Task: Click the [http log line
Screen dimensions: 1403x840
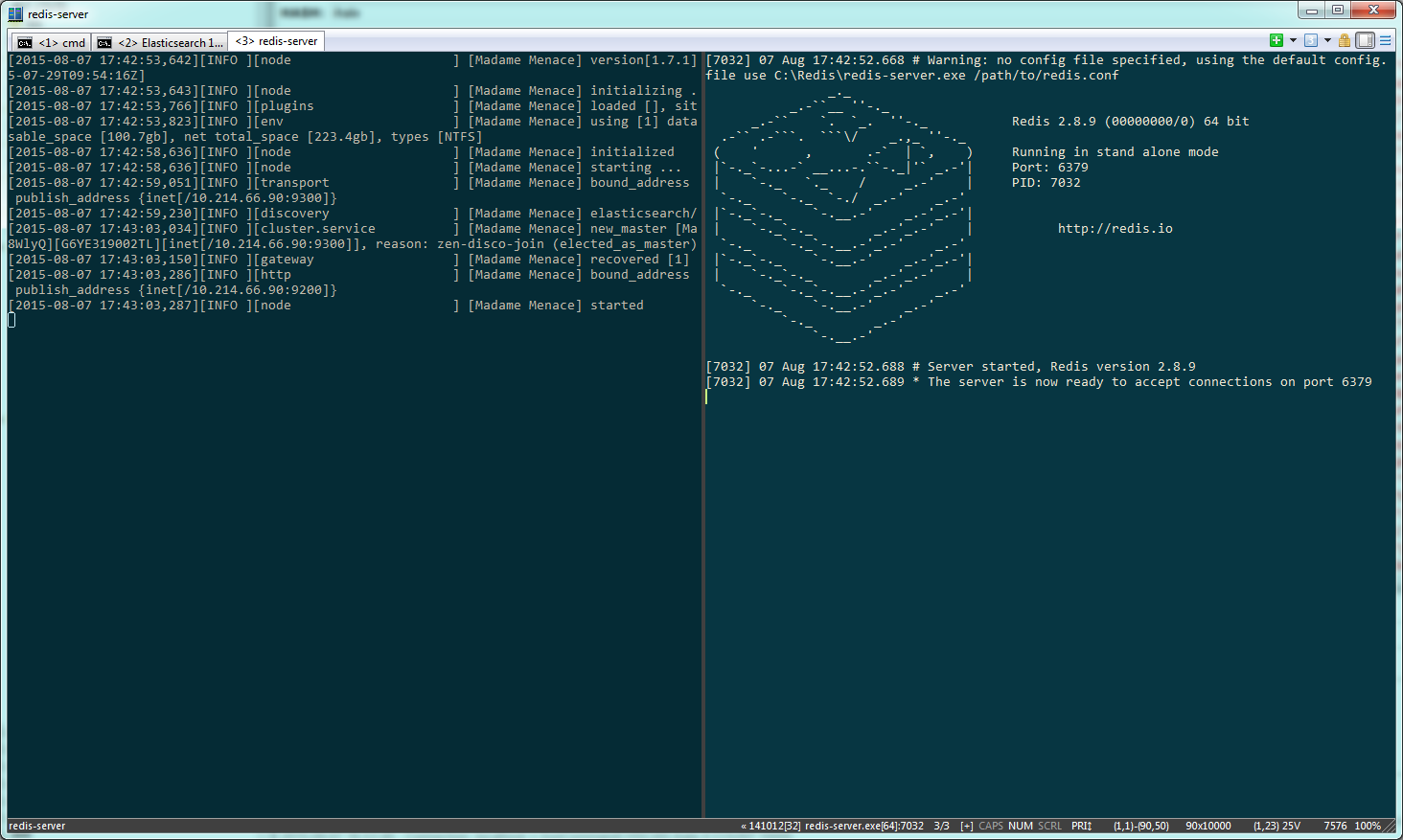Action: [x=349, y=275]
